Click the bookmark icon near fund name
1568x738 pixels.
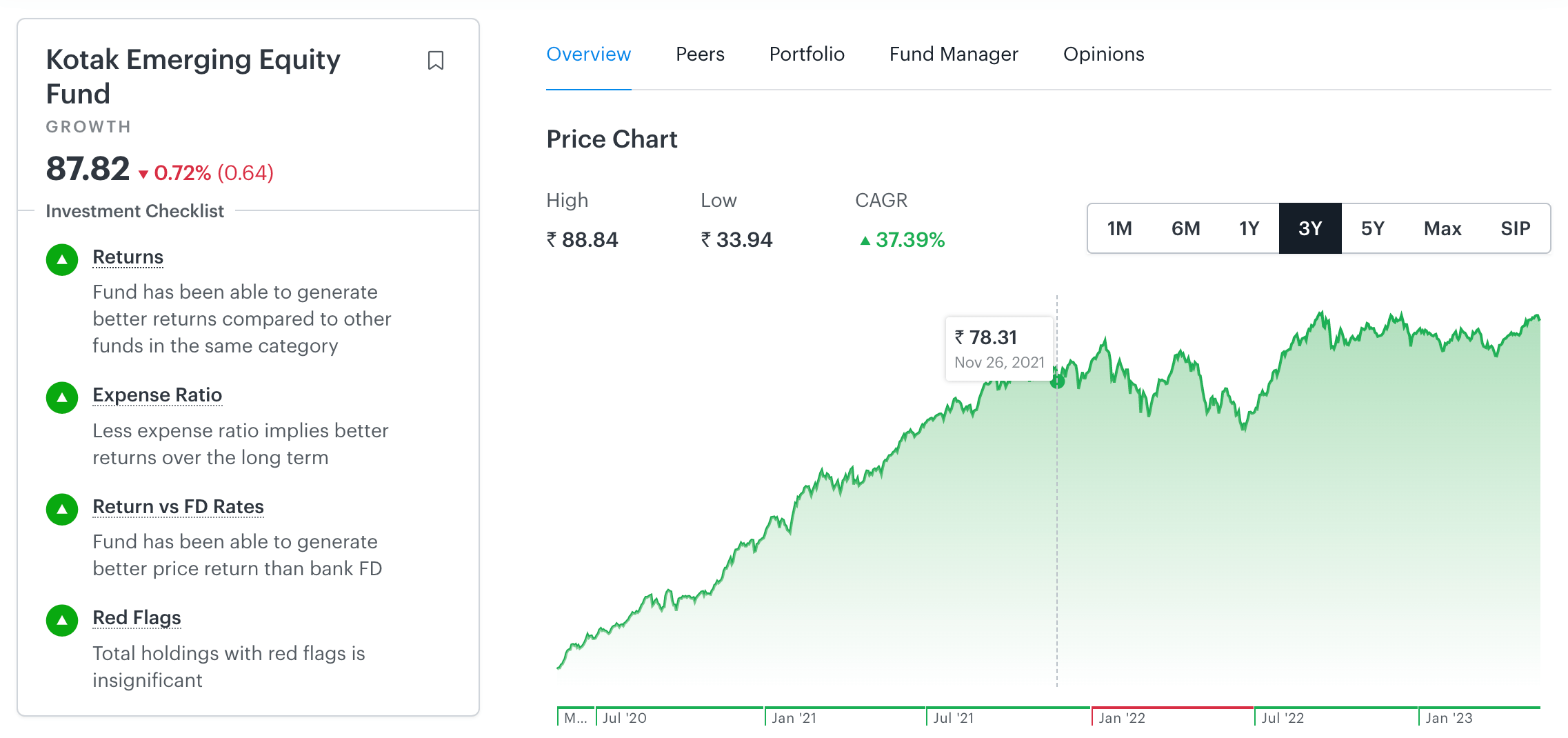click(436, 61)
